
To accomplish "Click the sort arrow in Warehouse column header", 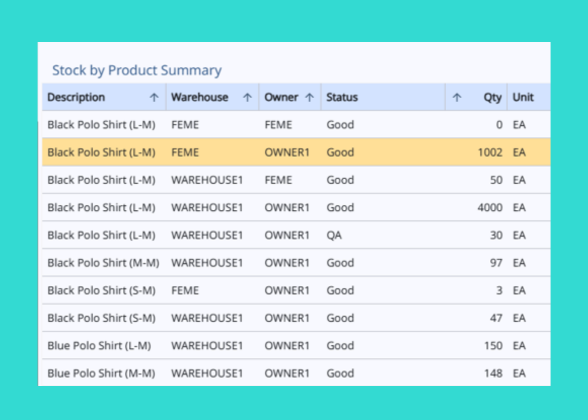I will tap(247, 98).
